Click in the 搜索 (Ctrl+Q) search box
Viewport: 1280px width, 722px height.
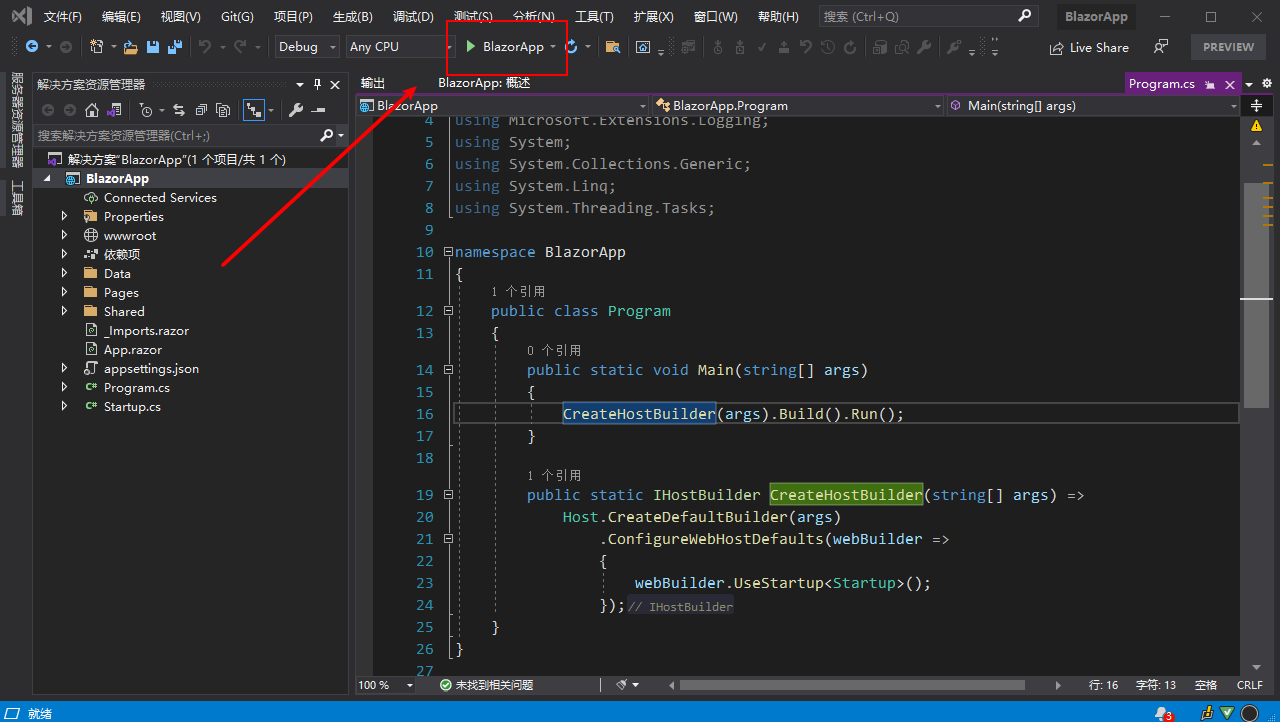click(x=927, y=16)
